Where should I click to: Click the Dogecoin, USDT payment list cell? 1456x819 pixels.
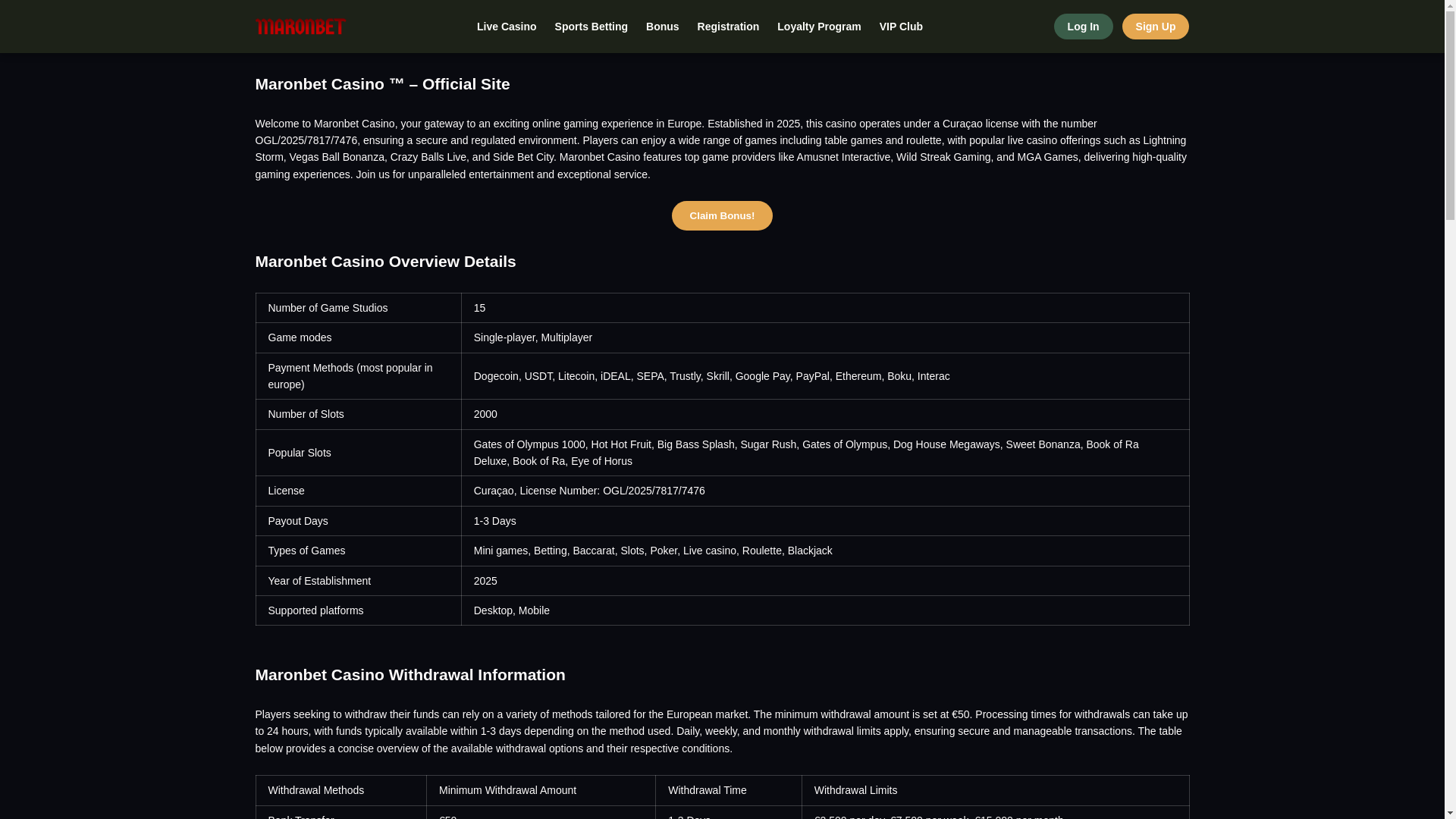[x=825, y=376]
